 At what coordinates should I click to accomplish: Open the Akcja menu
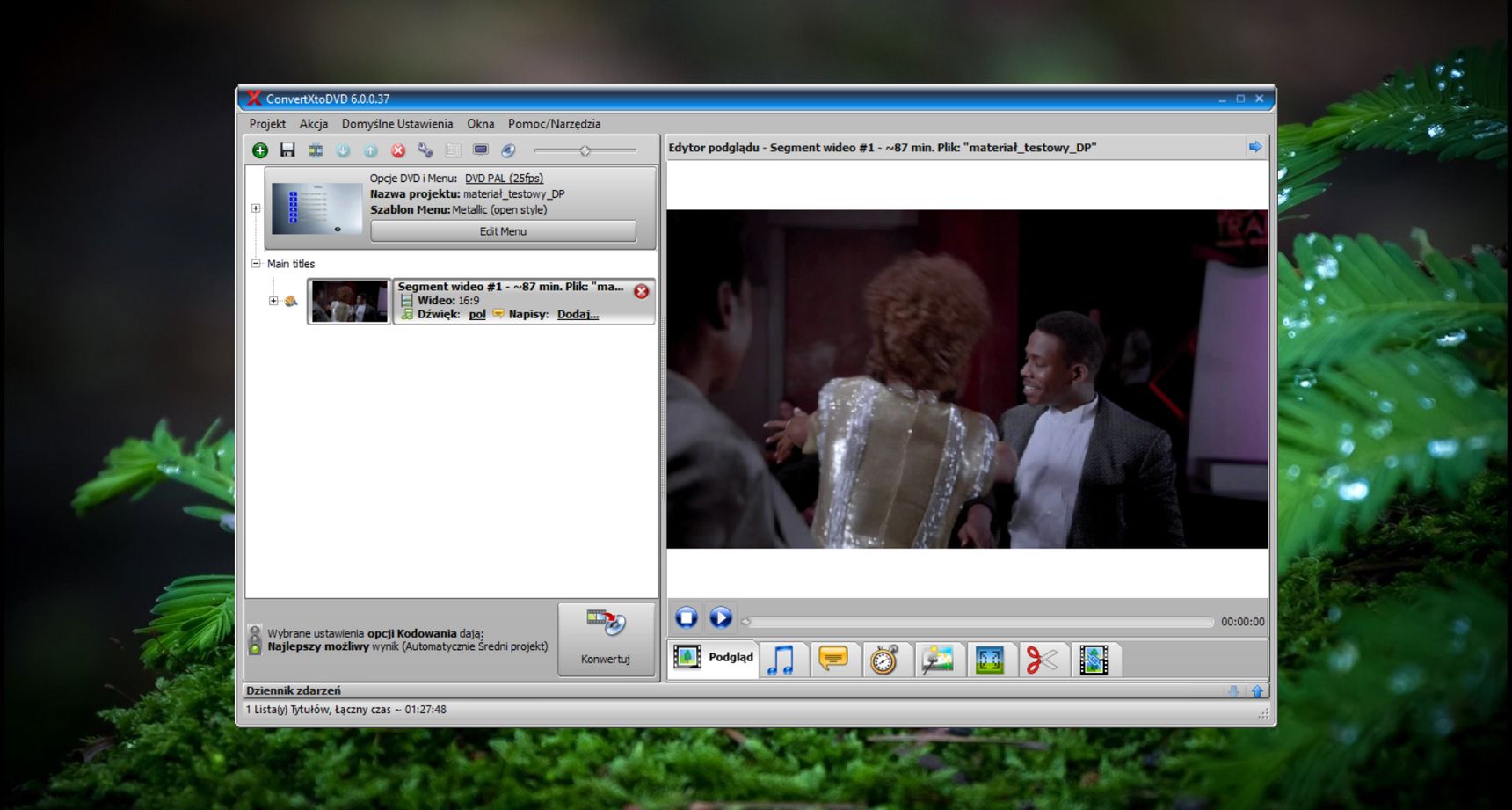[x=313, y=124]
